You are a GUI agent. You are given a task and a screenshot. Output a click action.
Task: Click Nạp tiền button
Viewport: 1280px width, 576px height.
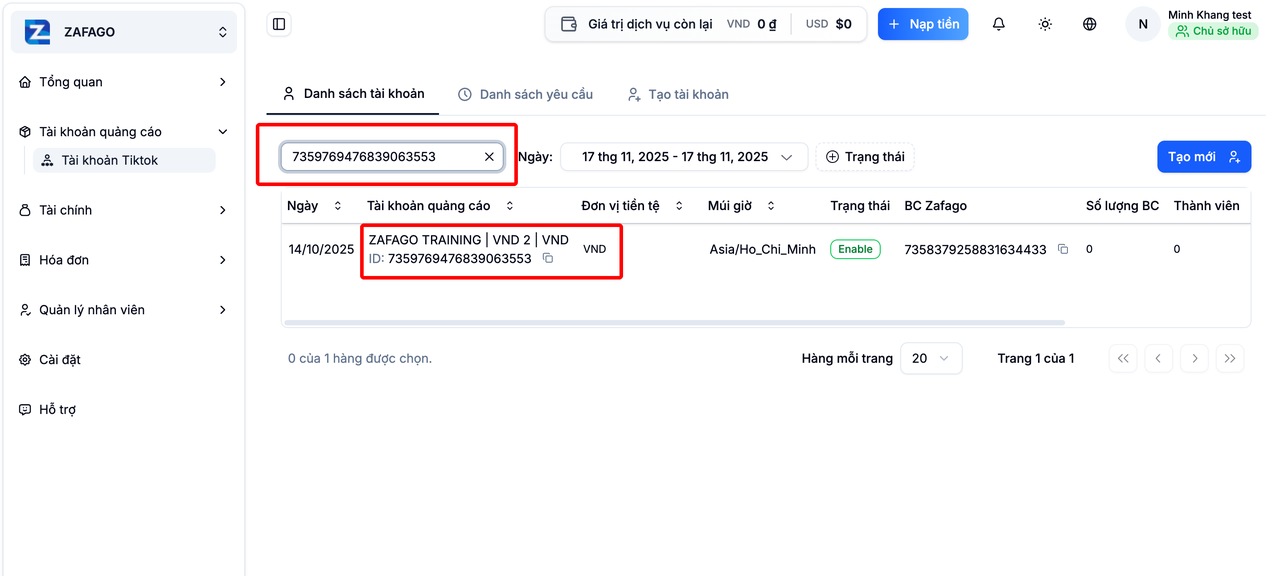pyautogui.click(x=923, y=24)
